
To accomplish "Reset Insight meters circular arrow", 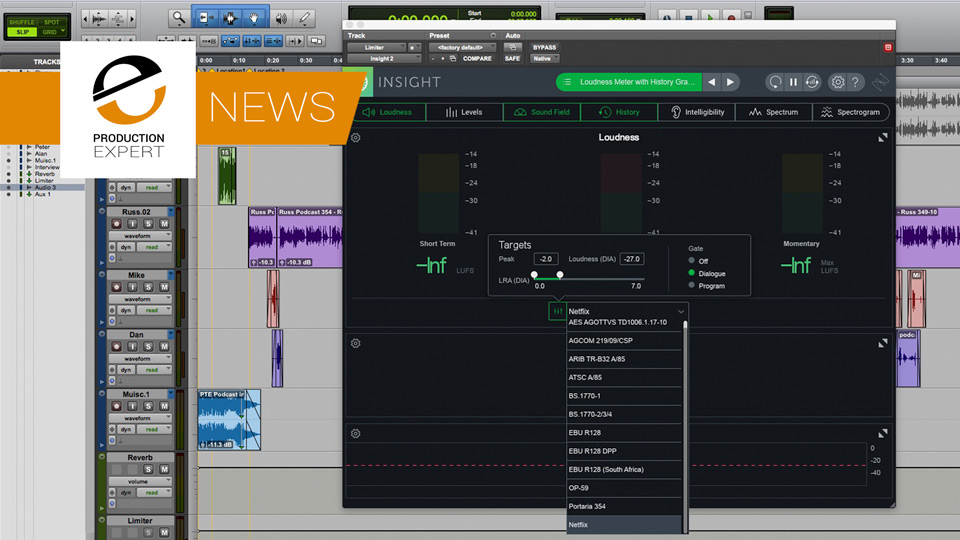I will (x=775, y=82).
